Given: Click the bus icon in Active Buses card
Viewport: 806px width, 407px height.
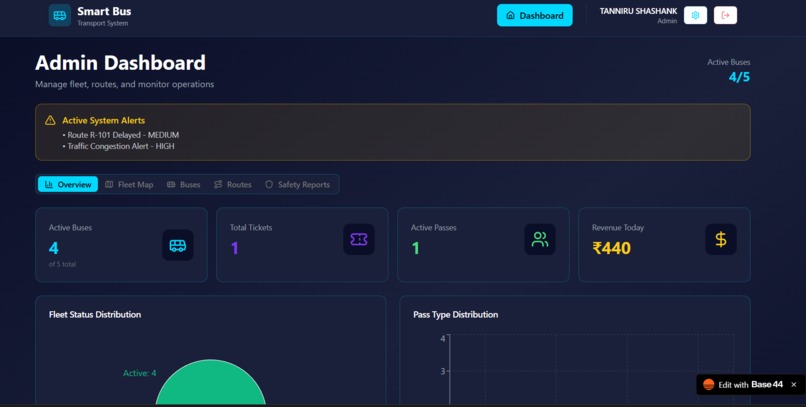Looking at the screenshot, I should pyautogui.click(x=178, y=245).
